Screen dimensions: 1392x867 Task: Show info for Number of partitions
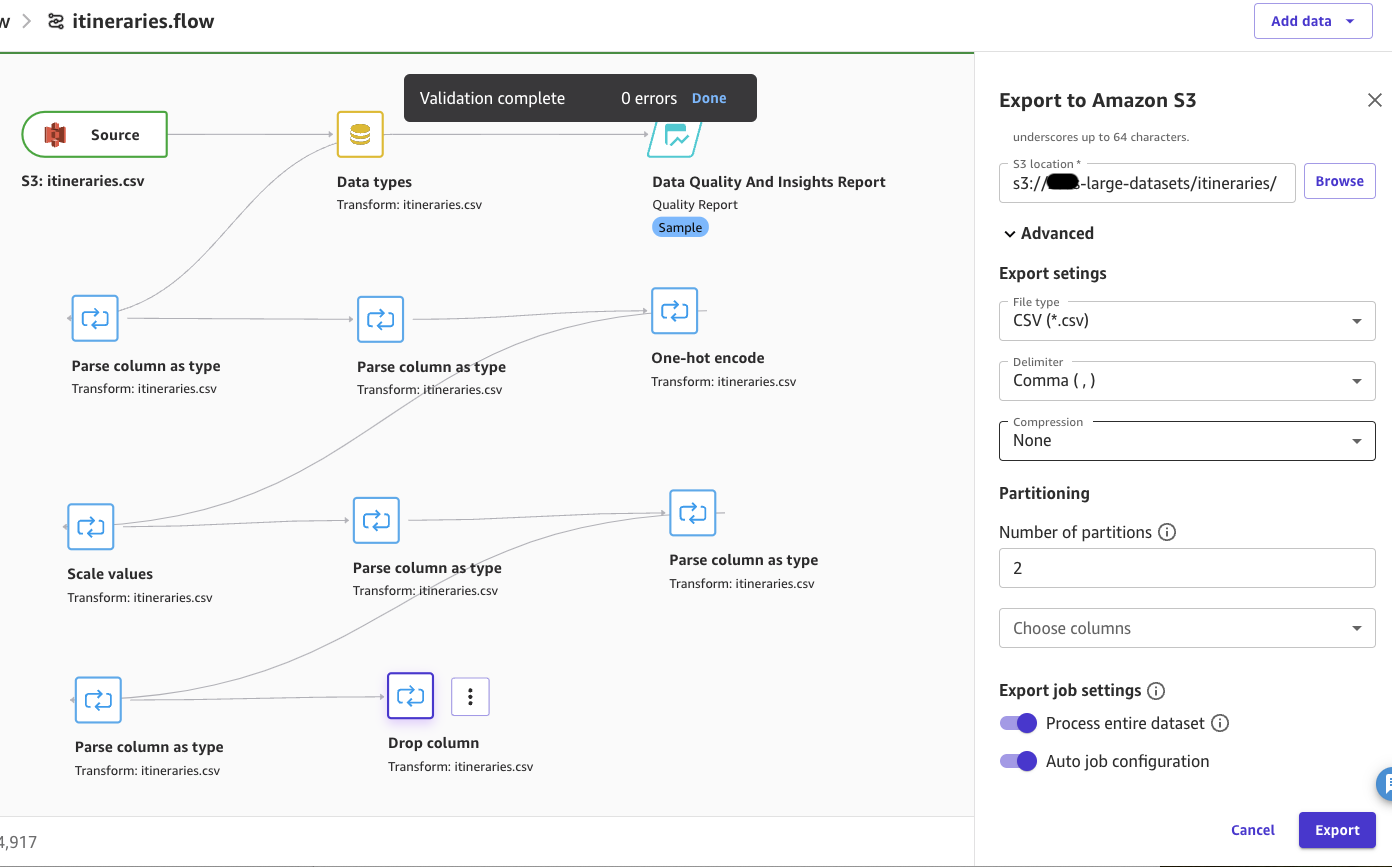pyautogui.click(x=1166, y=532)
